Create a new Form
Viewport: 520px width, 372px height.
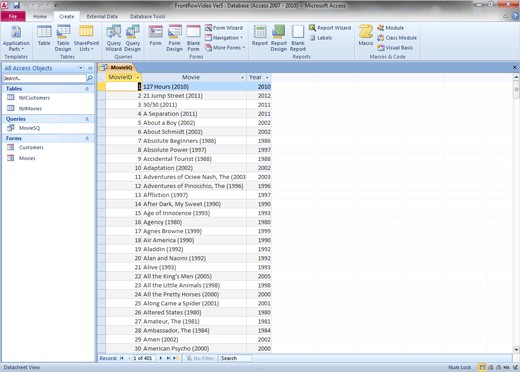[155, 36]
